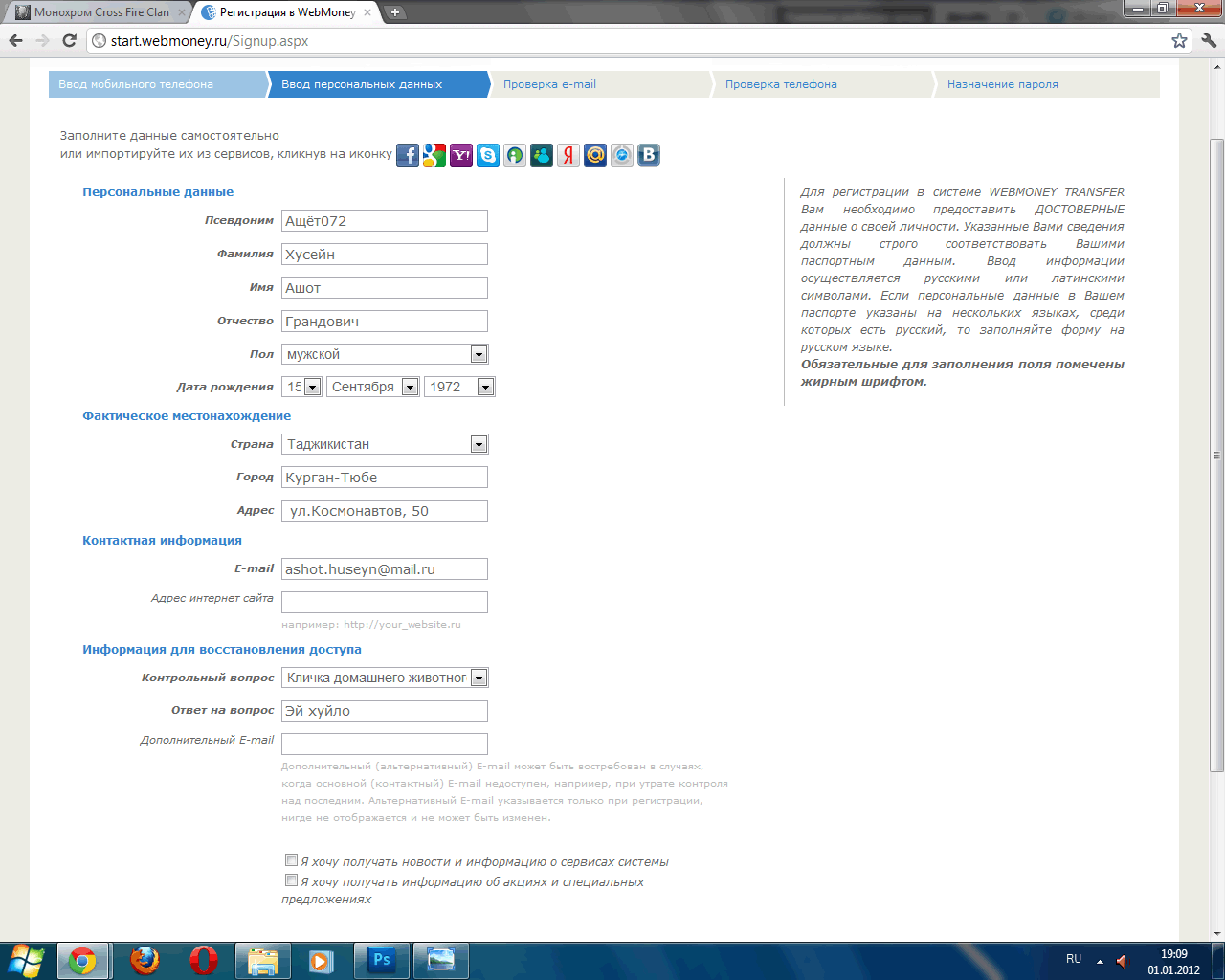
Task: Open Windows Explorer from the taskbar
Action: pos(263,961)
